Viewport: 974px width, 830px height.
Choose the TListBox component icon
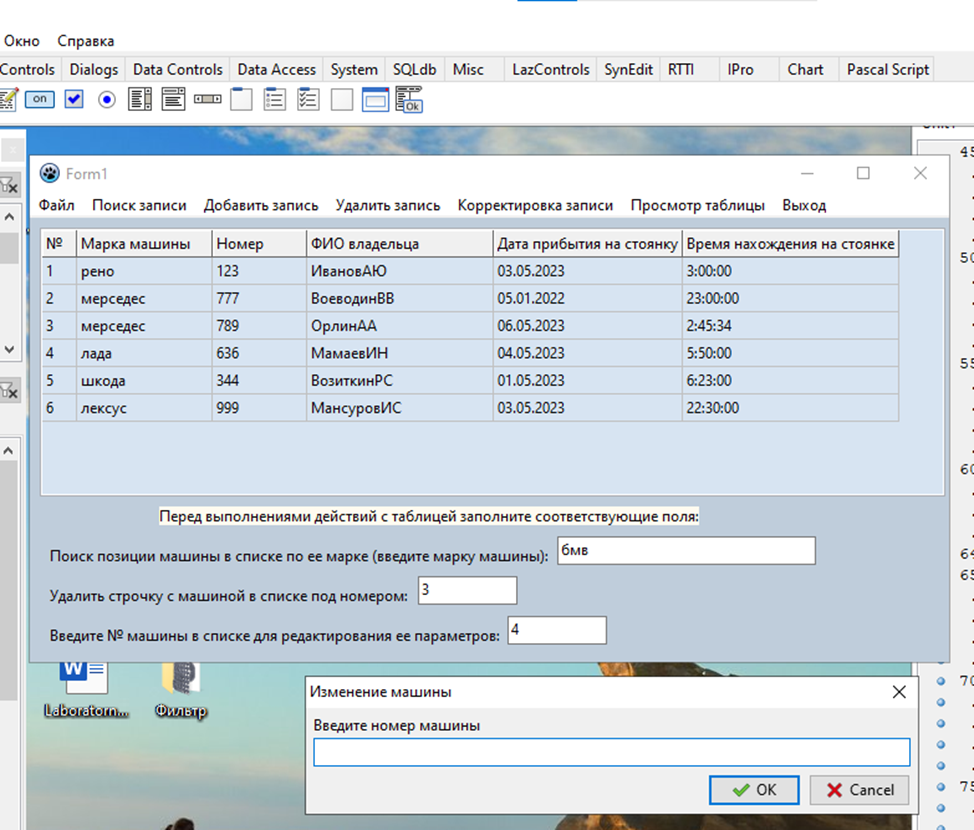point(140,99)
